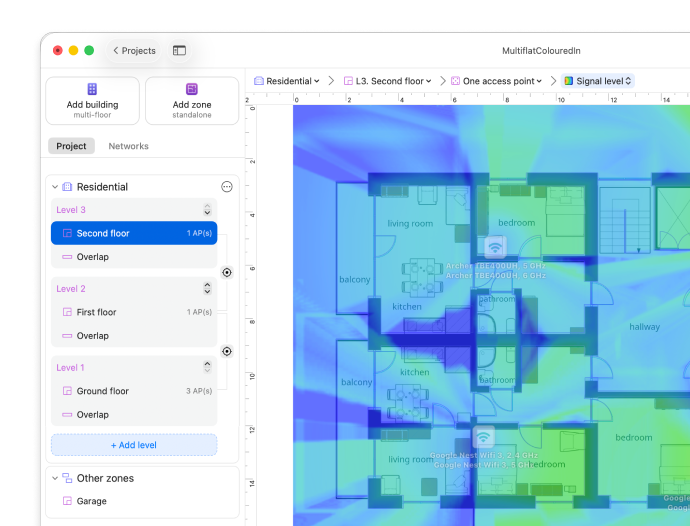The height and width of the screenshot is (526, 690).
Task: Click the Overlap icon under Level 3
Action: 67,257
